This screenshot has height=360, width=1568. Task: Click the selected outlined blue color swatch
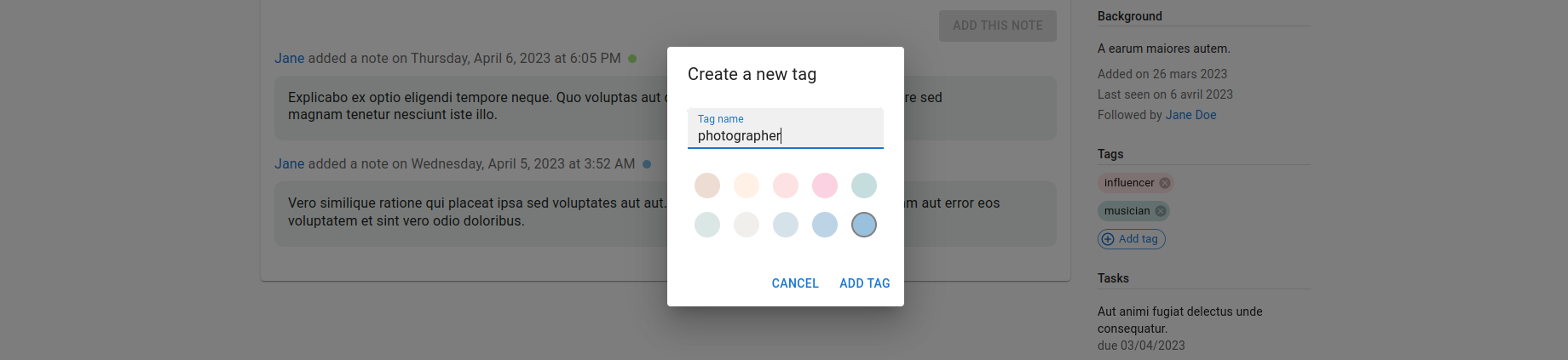pos(864,225)
